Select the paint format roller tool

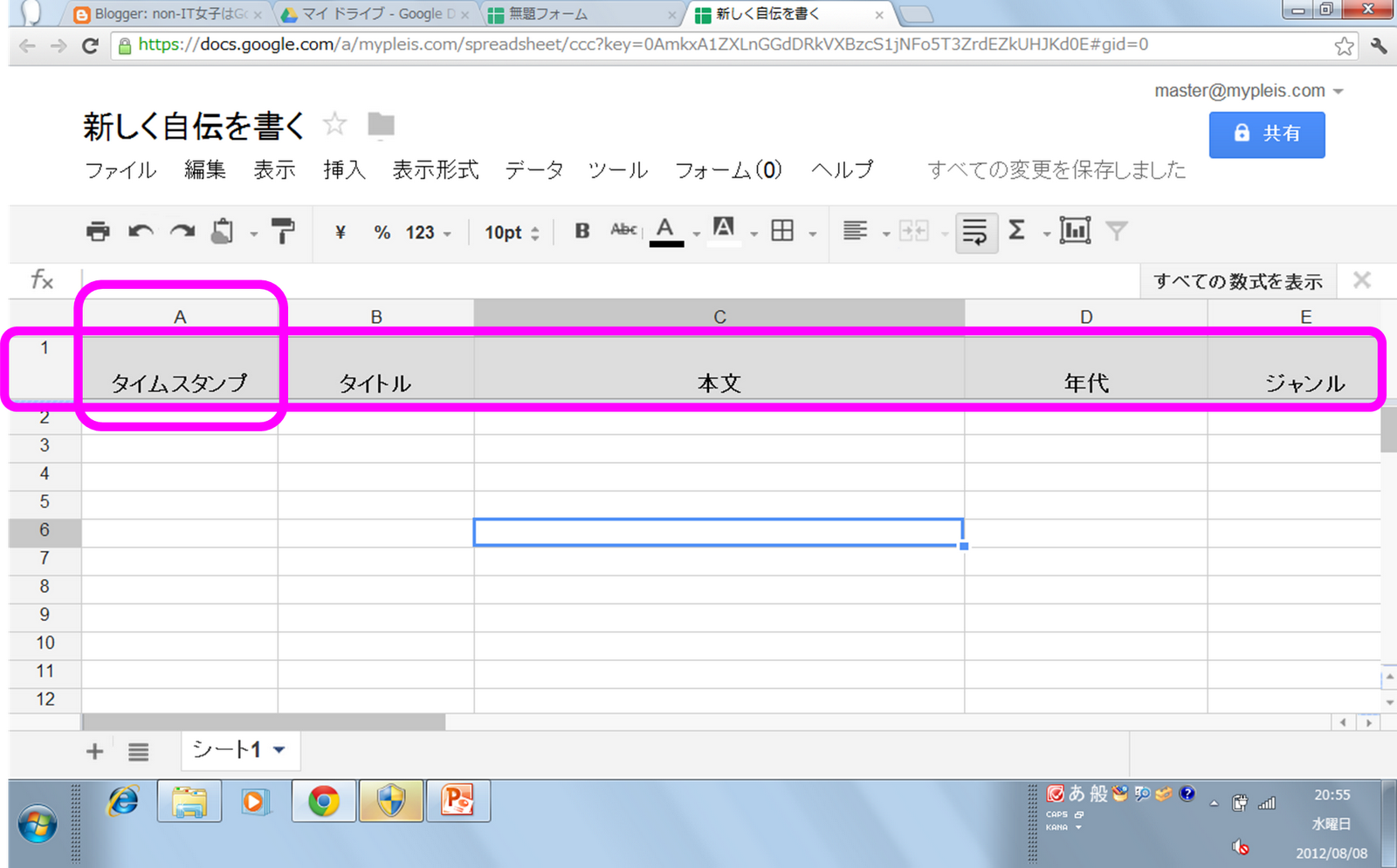point(283,231)
